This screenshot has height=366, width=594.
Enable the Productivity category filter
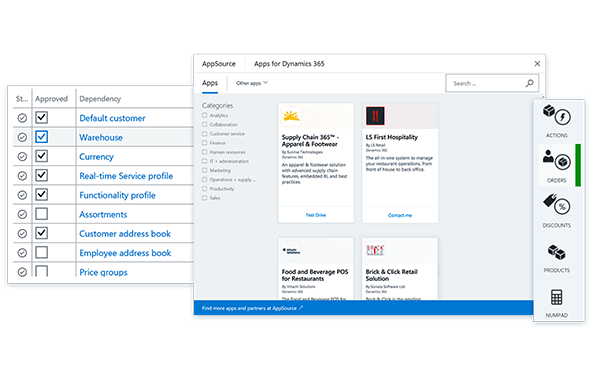[205, 189]
